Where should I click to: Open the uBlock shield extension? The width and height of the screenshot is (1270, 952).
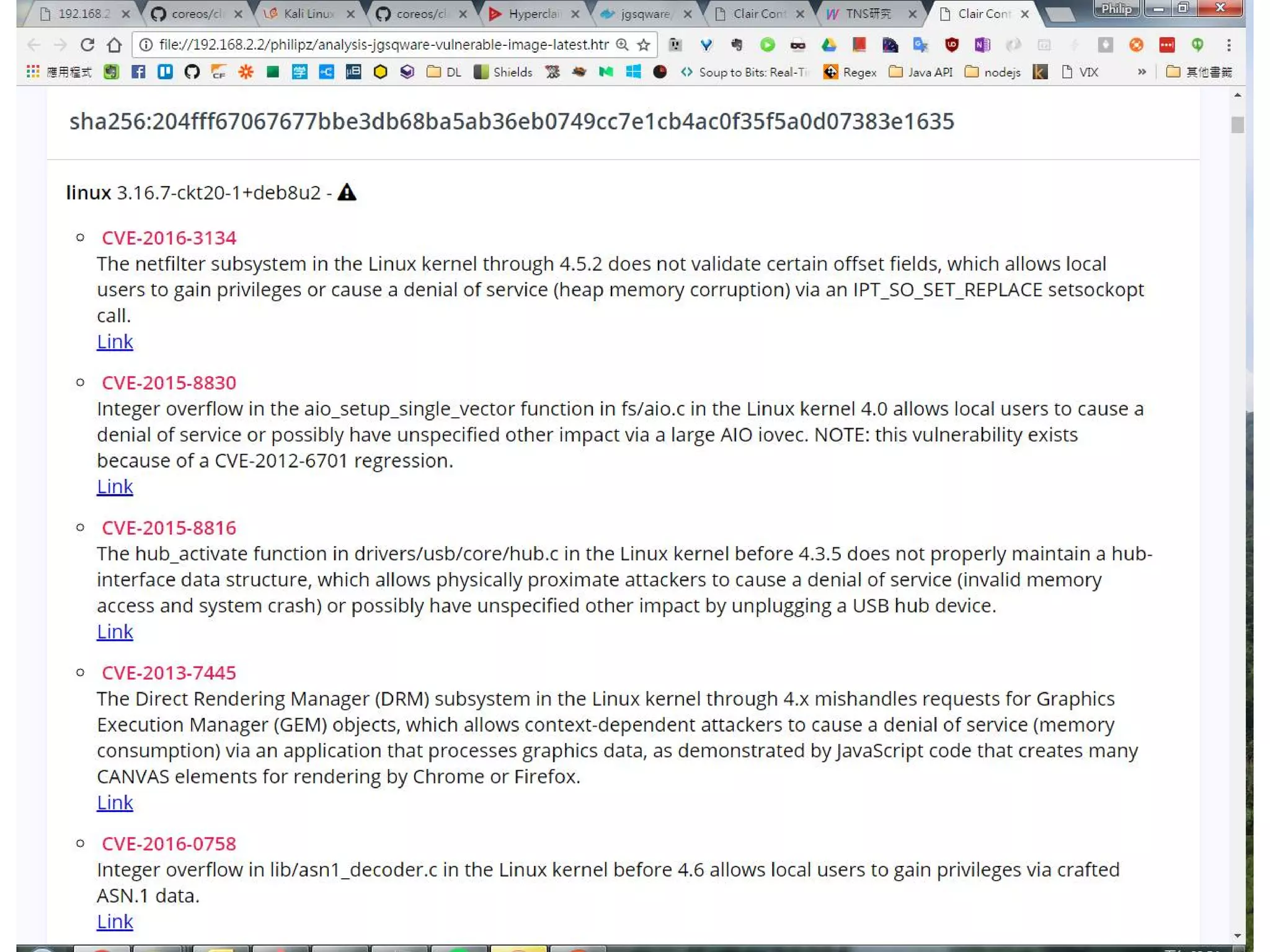951,45
